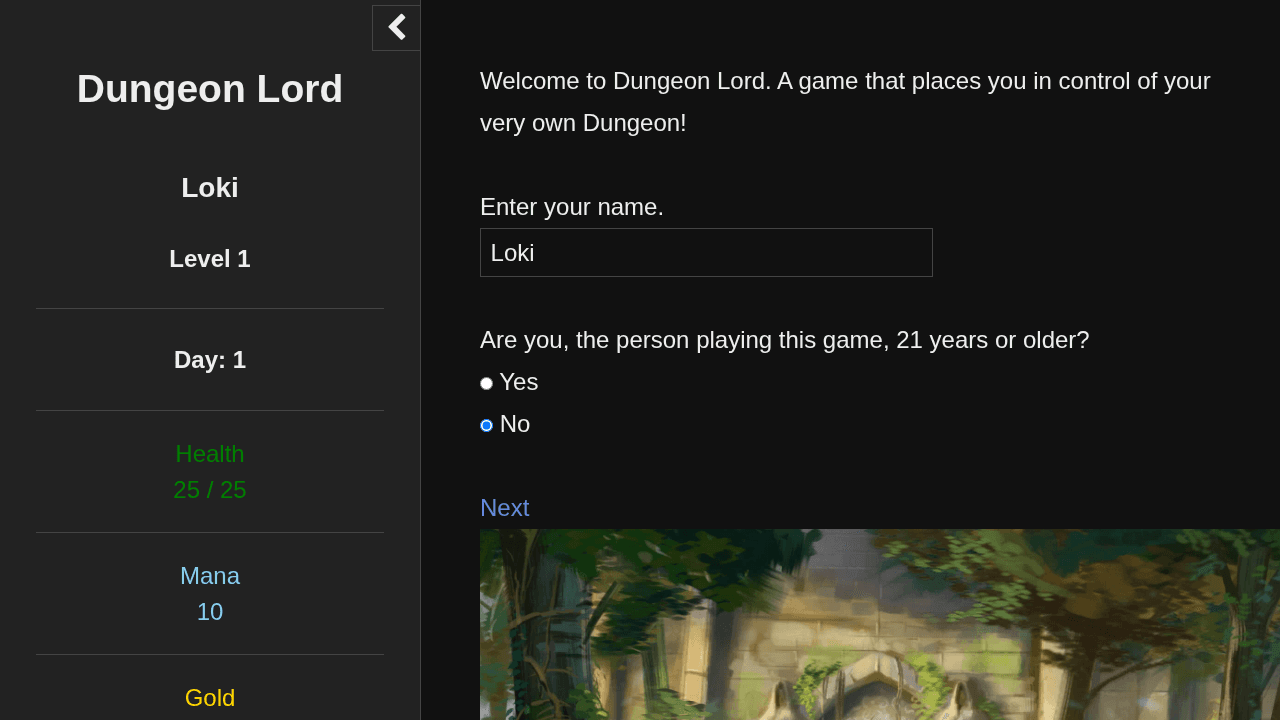Click the Dungeon Lord title heading

pos(210,89)
